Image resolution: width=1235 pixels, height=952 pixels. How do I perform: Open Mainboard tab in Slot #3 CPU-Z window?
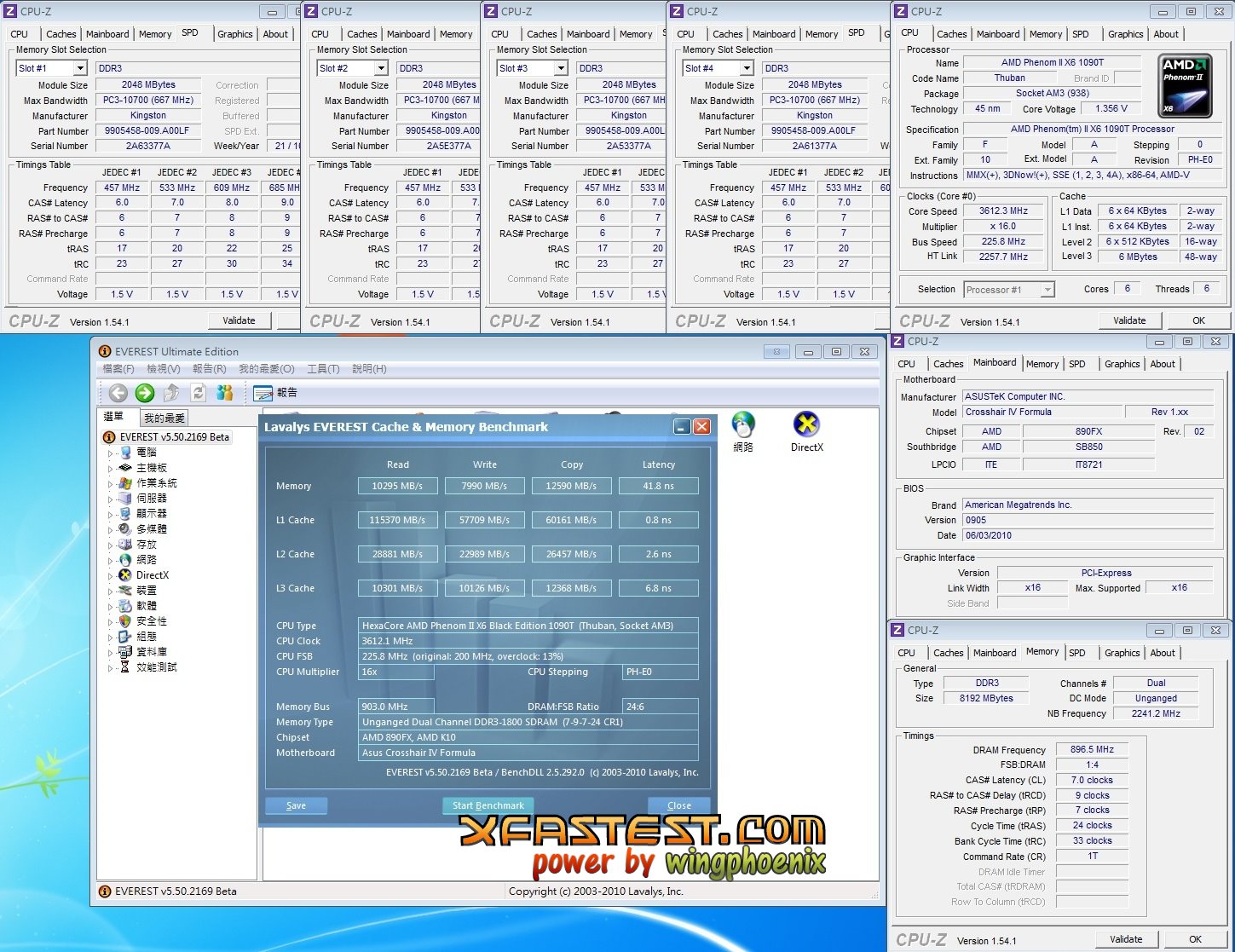pos(588,34)
